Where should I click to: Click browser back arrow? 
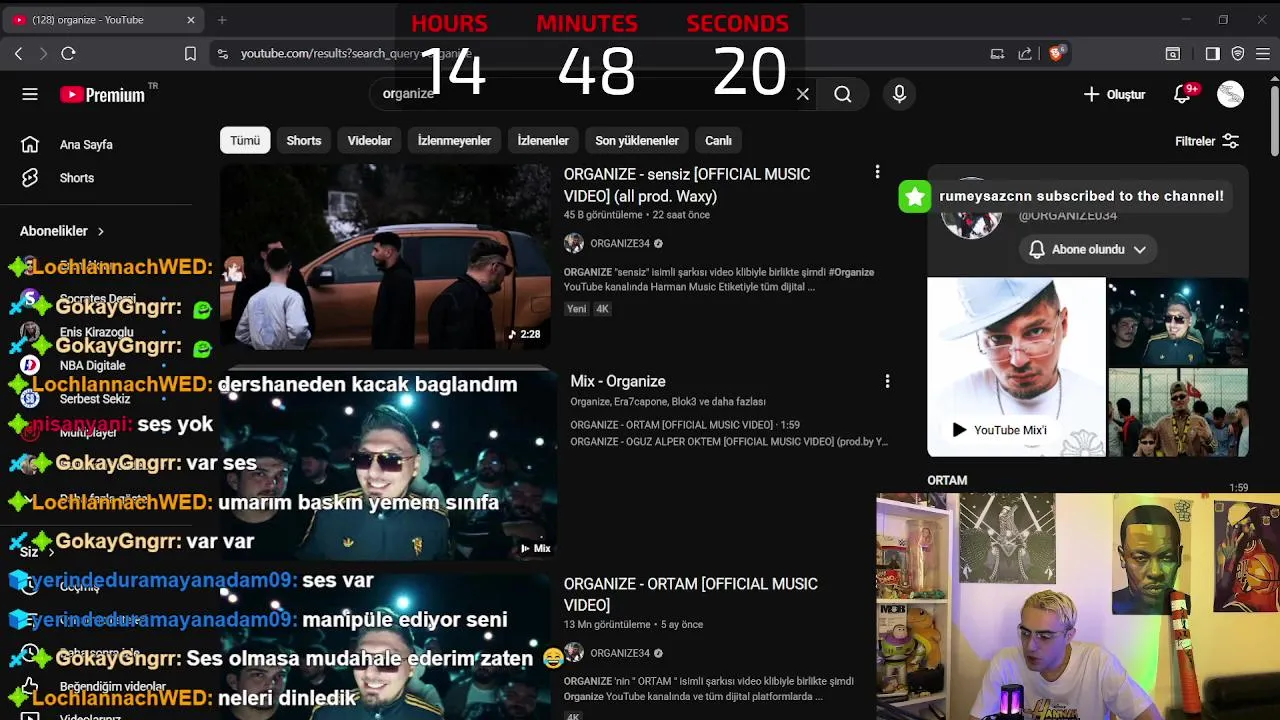[18, 53]
